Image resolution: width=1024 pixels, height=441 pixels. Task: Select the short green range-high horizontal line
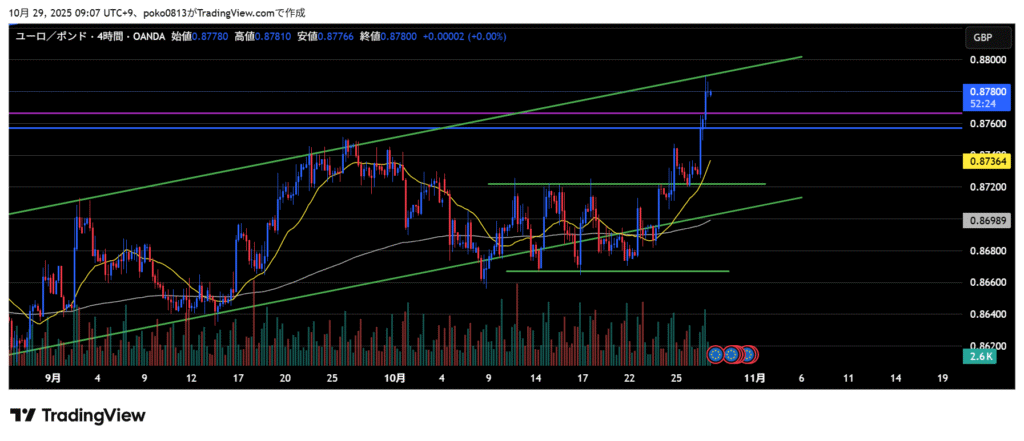620,184
